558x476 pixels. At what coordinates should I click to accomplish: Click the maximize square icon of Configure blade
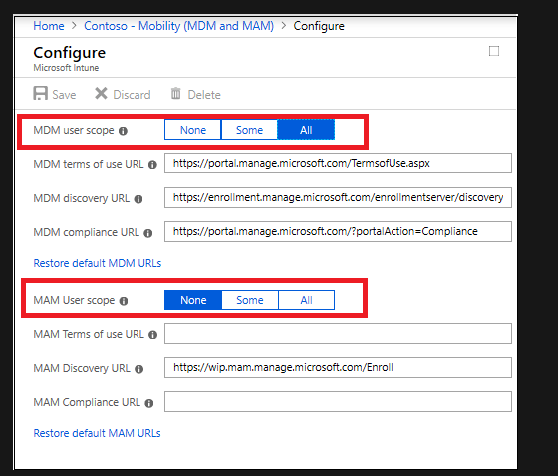point(494,51)
